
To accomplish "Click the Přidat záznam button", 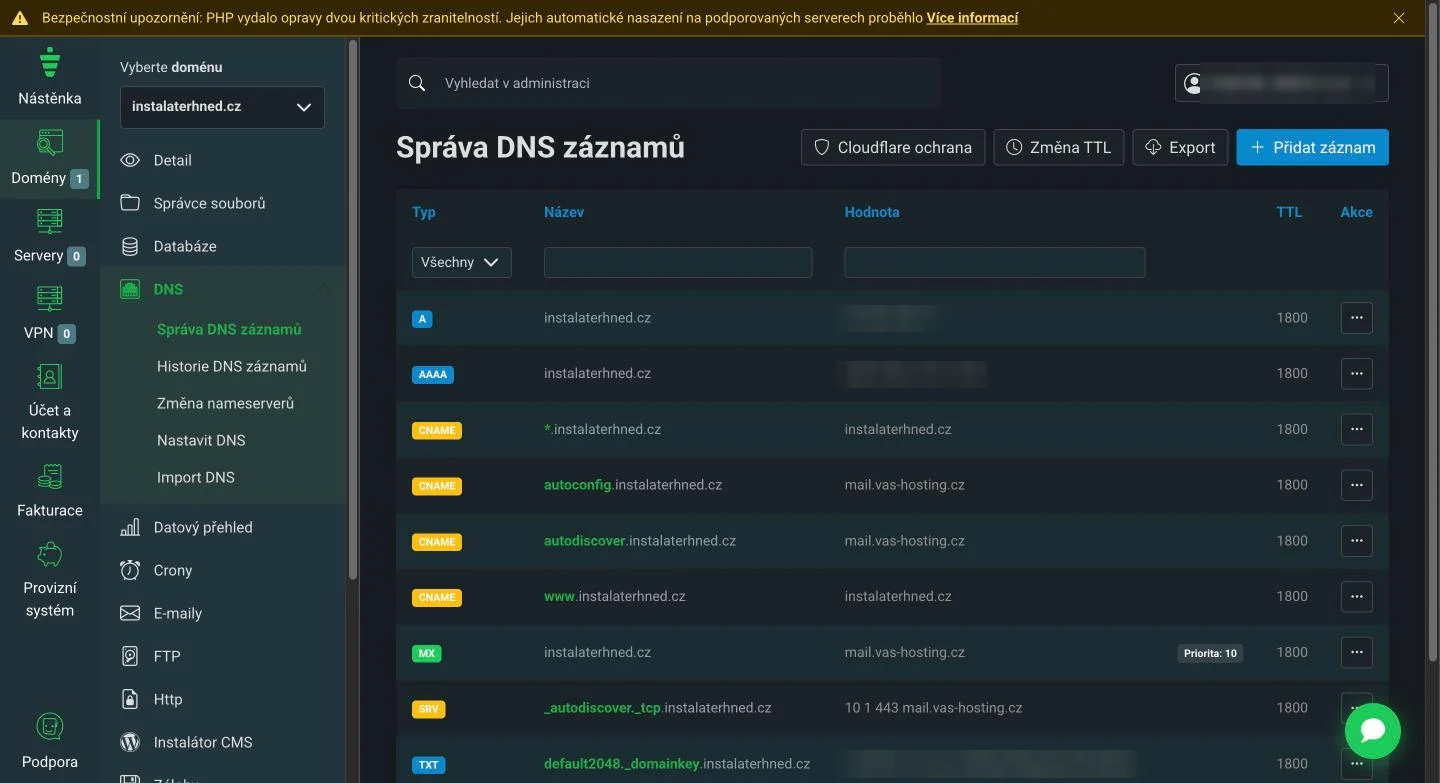I will tap(1312, 147).
